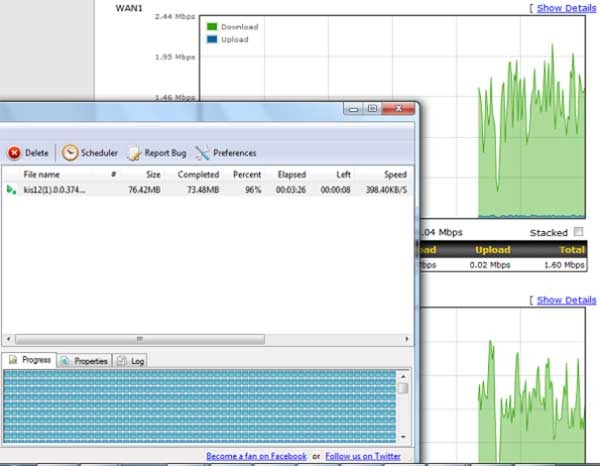
Task: Click the 96% percent value
Action: click(253, 190)
